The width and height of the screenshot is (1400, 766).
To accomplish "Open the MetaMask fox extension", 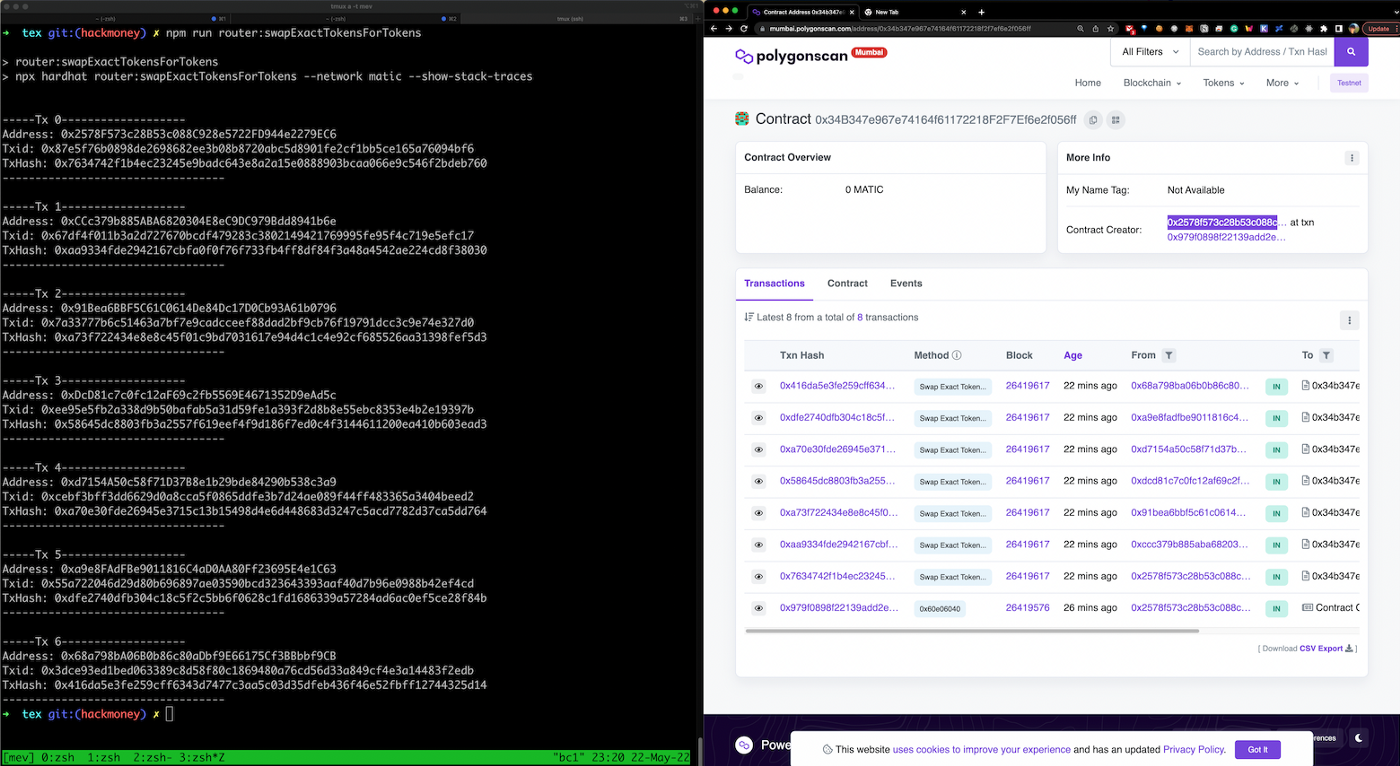I will pyautogui.click(x=1189, y=29).
